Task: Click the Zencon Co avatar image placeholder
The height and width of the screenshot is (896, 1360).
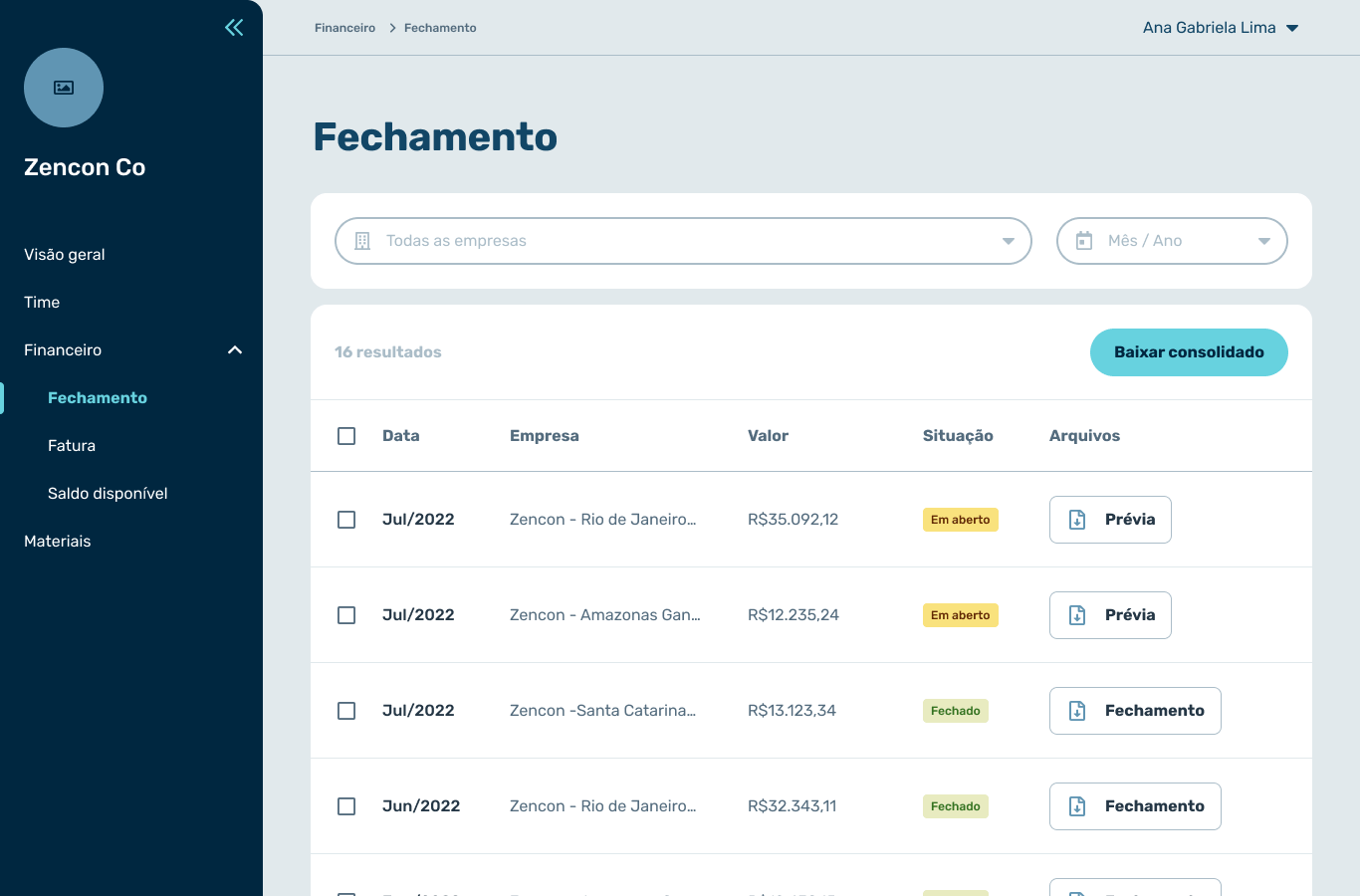Action: tap(63, 88)
